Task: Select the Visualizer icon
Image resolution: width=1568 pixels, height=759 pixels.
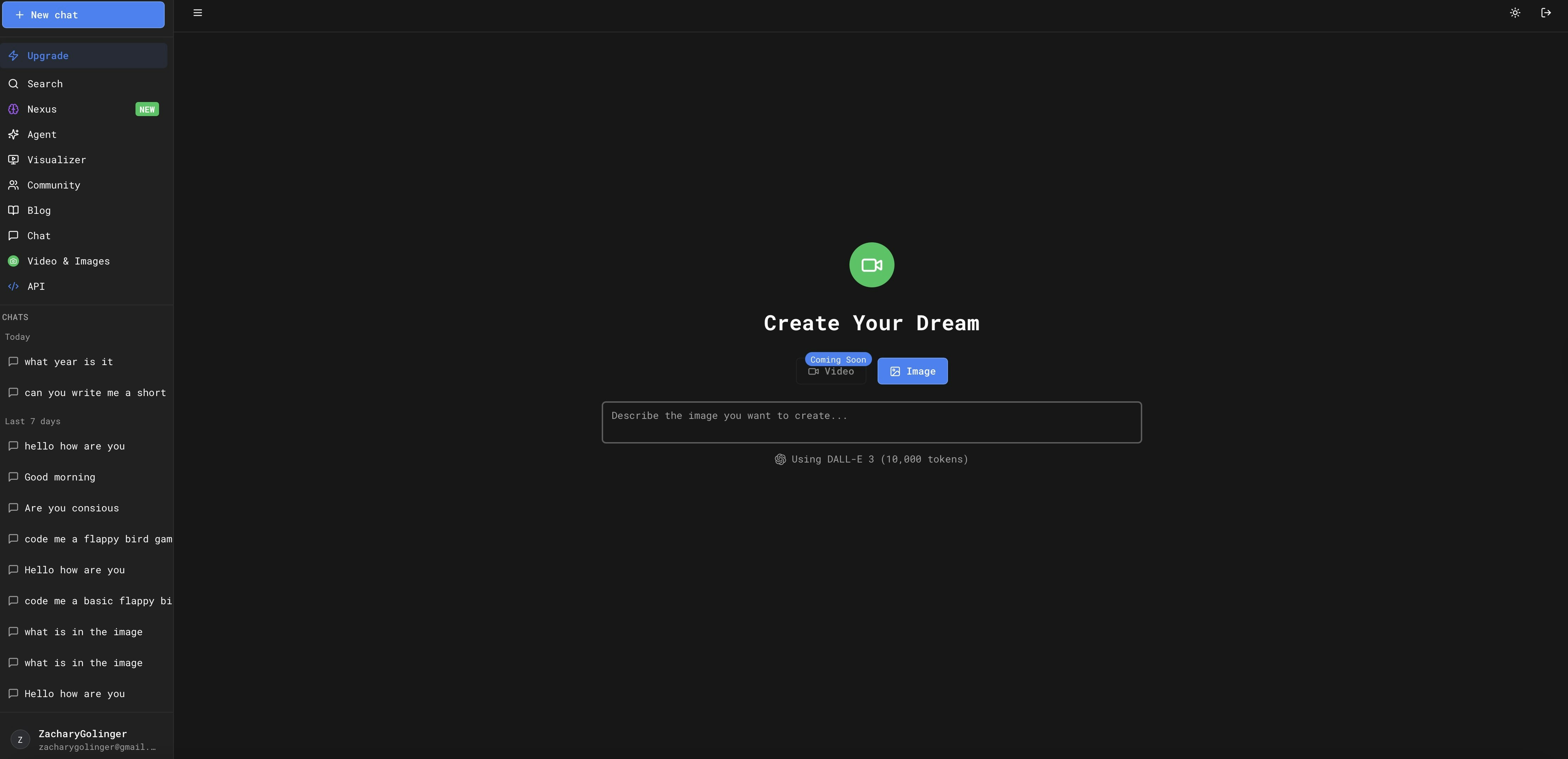Action: pyautogui.click(x=13, y=159)
